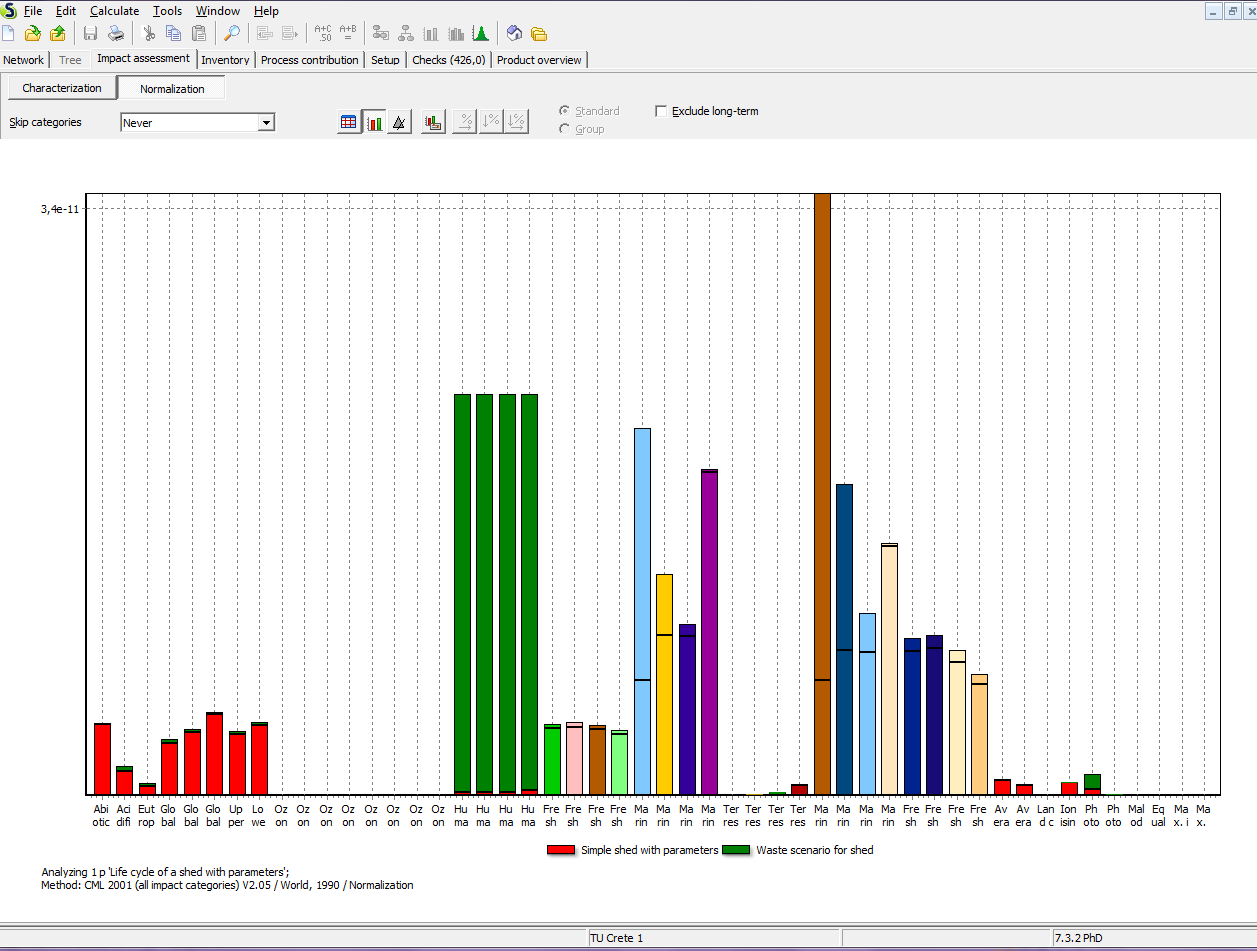This screenshot has height=951, width=1257.
Task: Click the 'TU Crete 1' status bar text
Action: click(617, 938)
